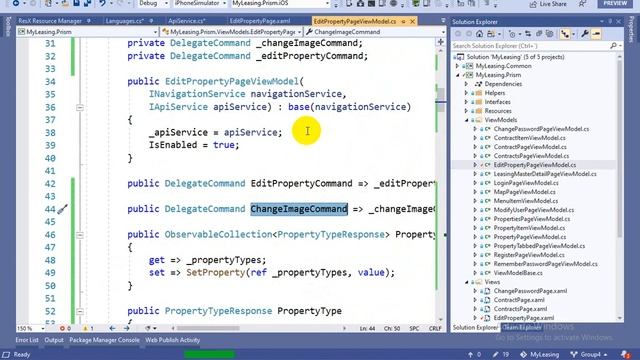Expand Dependencies node

click(467, 84)
